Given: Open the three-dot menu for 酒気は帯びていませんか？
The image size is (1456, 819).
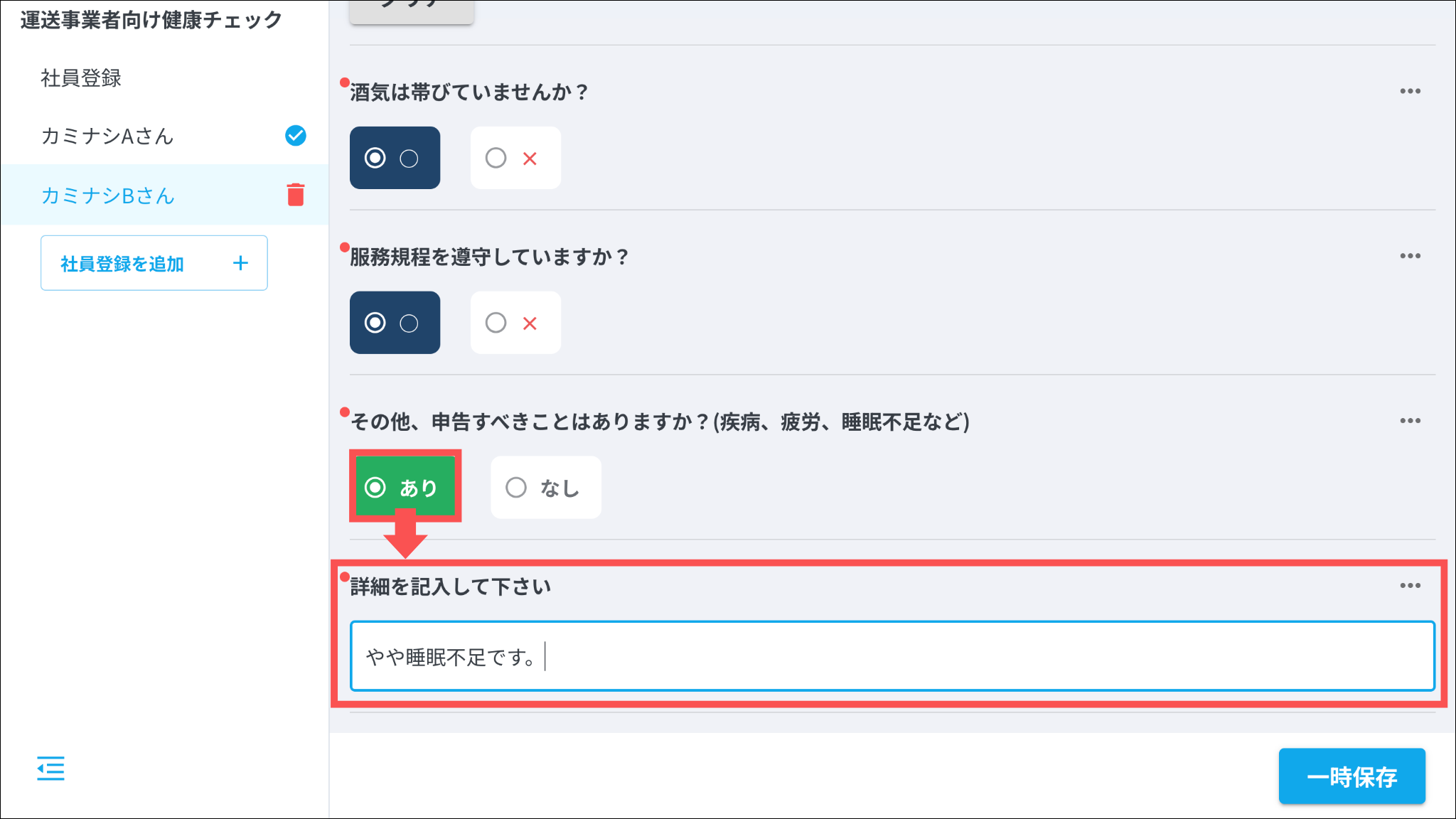Looking at the screenshot, I should [1410, 92].
